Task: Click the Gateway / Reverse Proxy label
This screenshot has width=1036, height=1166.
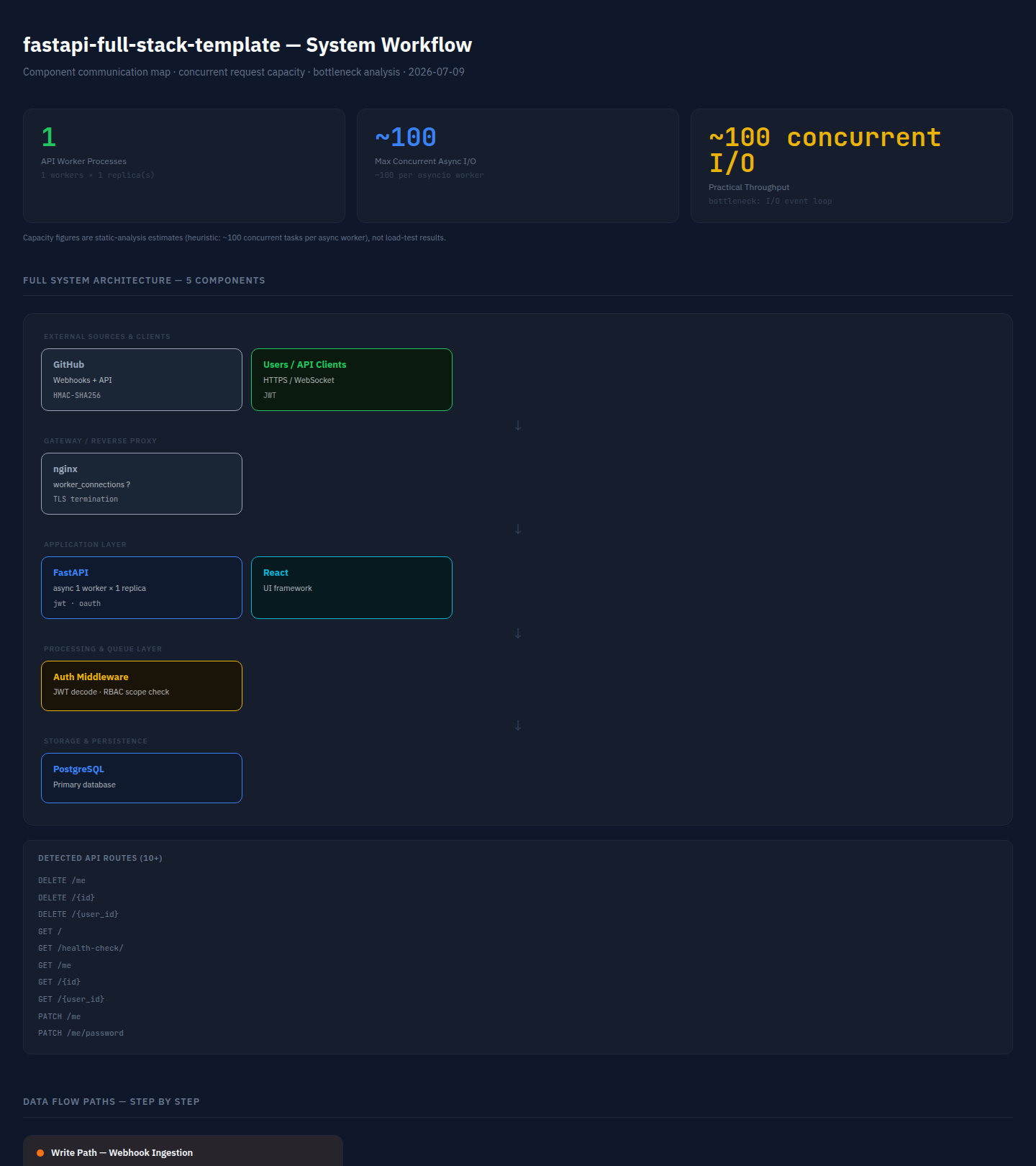Action: click(x=100, y=441)
